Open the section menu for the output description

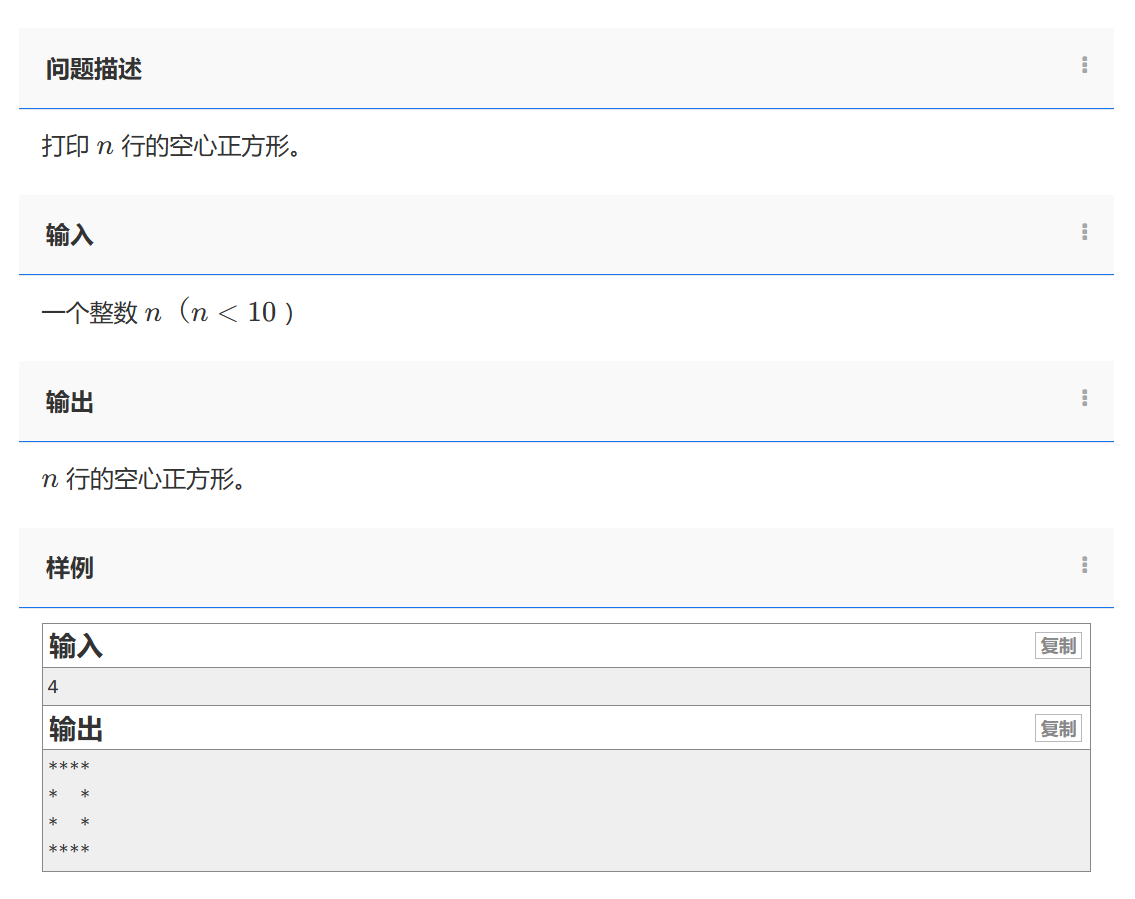[x=1084, y=398]
